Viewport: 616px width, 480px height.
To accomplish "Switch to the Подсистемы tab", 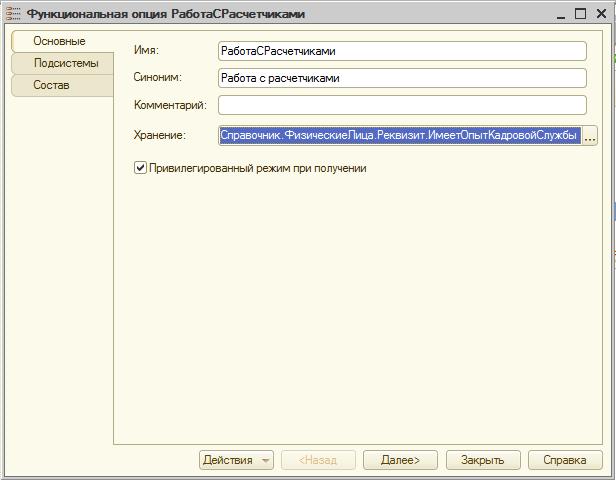I will 63,63.
